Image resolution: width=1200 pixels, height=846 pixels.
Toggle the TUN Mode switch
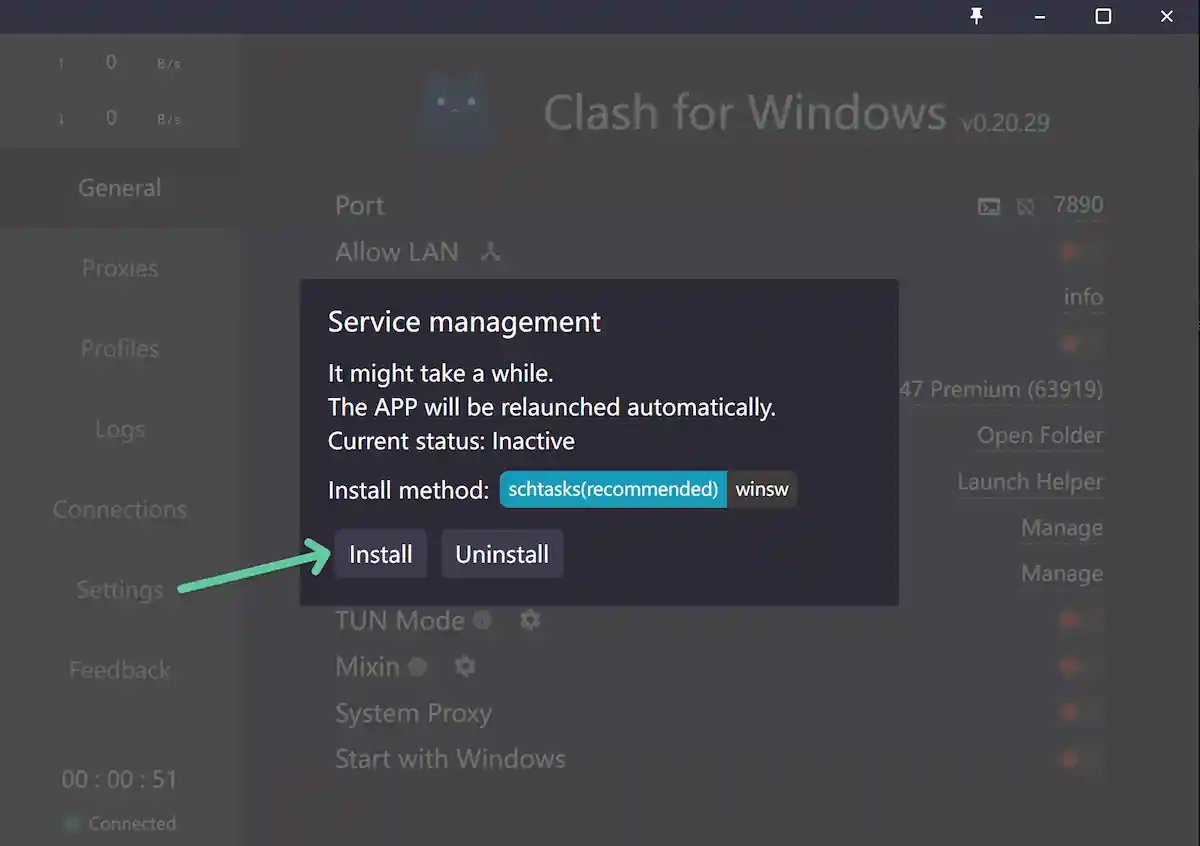1082,620
